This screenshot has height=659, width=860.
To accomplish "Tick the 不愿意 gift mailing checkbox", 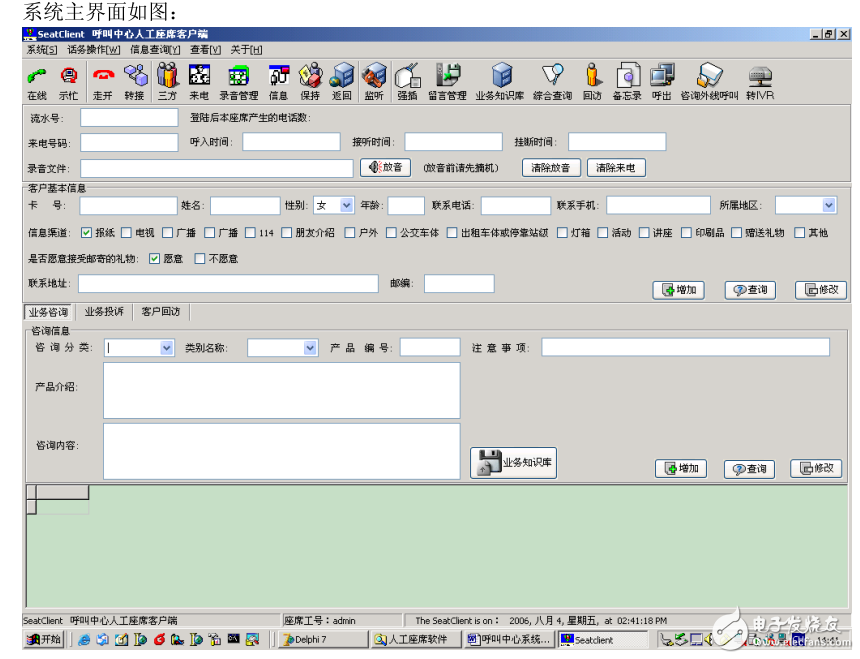I will pos(200,259).
